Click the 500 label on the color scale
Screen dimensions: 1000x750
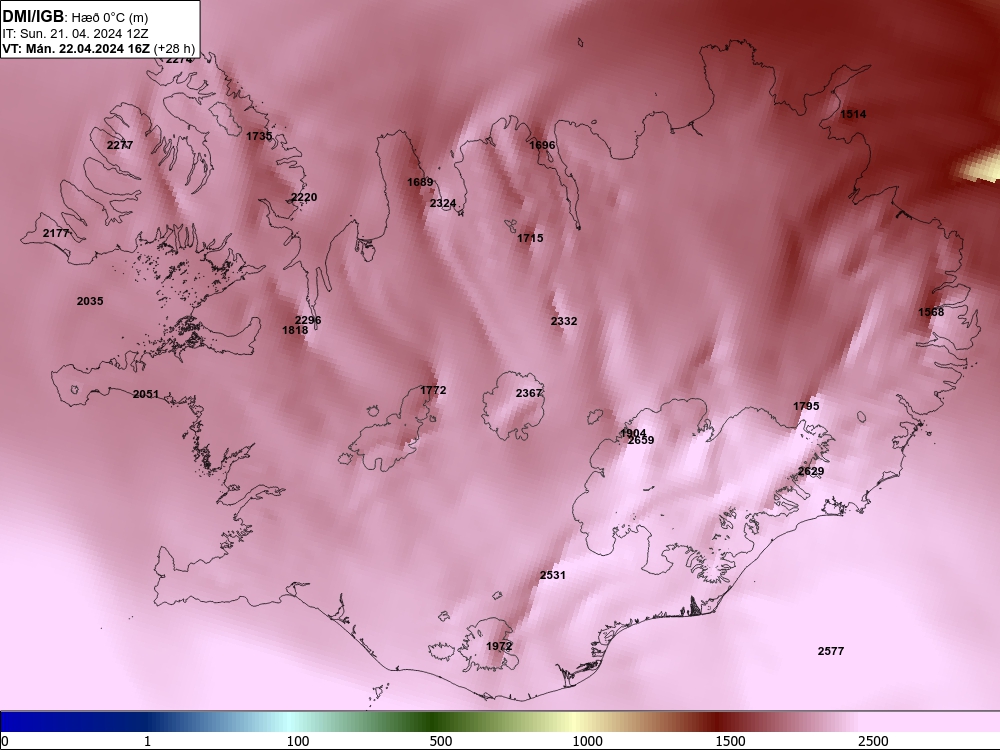pos(441,741)
